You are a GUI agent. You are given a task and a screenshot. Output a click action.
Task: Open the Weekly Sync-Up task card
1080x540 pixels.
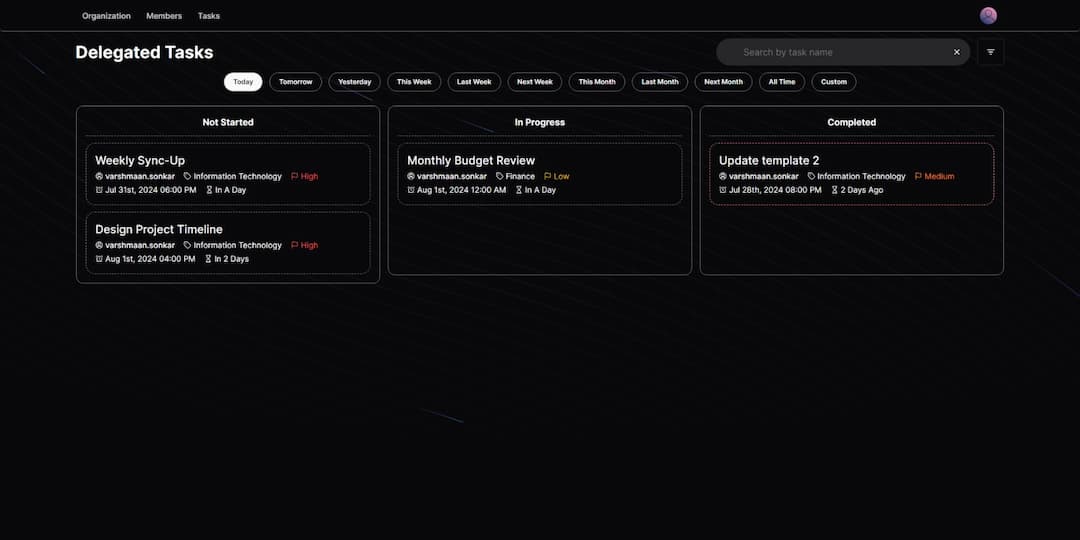[x=140, y=160]
